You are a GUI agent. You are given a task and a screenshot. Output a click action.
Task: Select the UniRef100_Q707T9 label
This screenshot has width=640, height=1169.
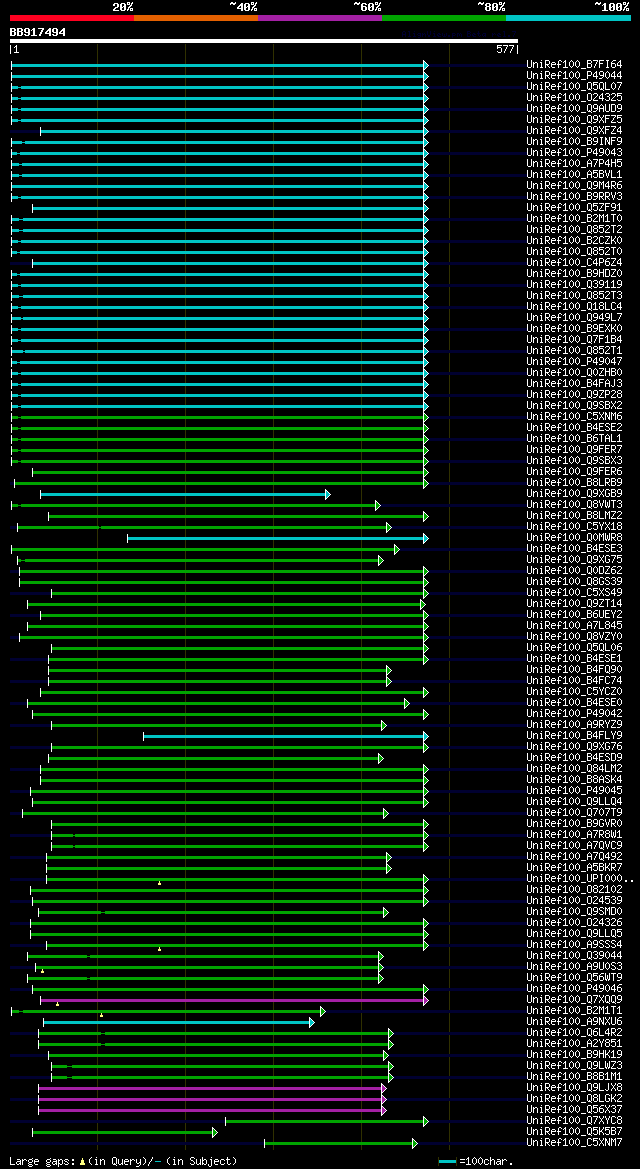574,813
